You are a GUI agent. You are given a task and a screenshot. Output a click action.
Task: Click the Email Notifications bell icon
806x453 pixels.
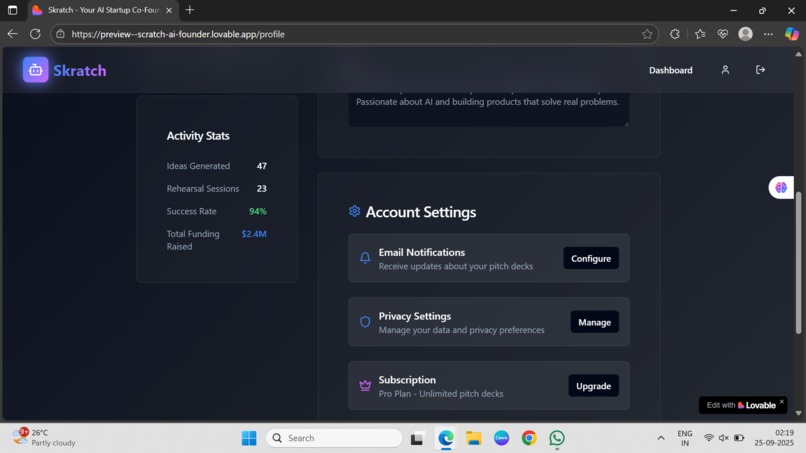pos(365,258)
